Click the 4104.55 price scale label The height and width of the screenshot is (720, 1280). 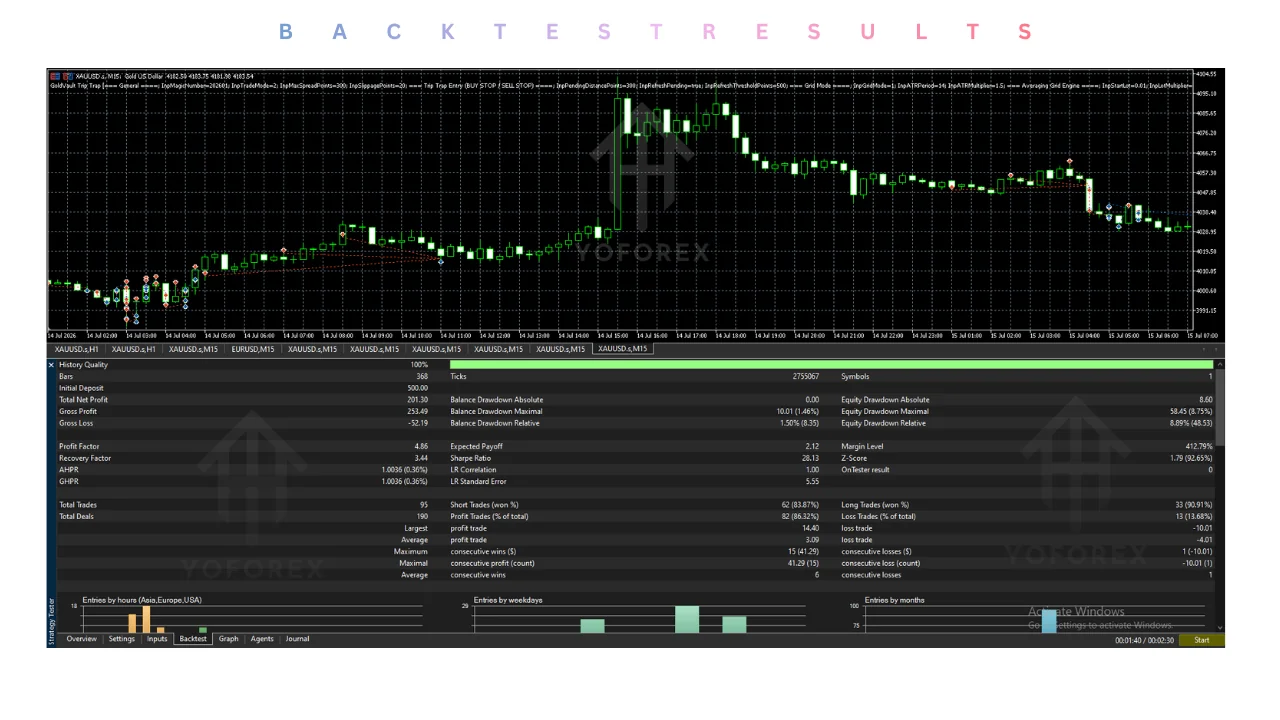coord(1206,74)
